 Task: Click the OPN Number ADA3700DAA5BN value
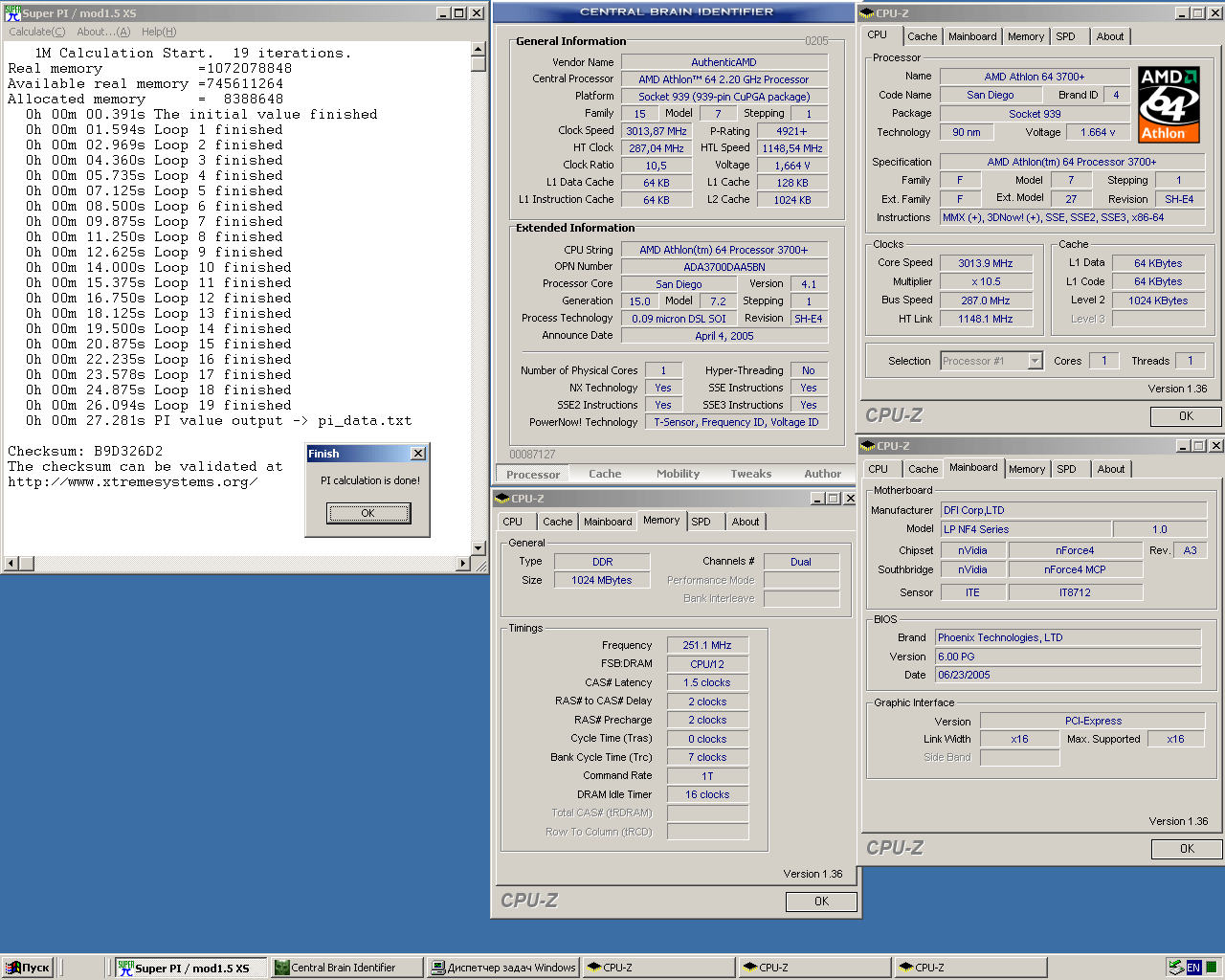pos(724,267)
